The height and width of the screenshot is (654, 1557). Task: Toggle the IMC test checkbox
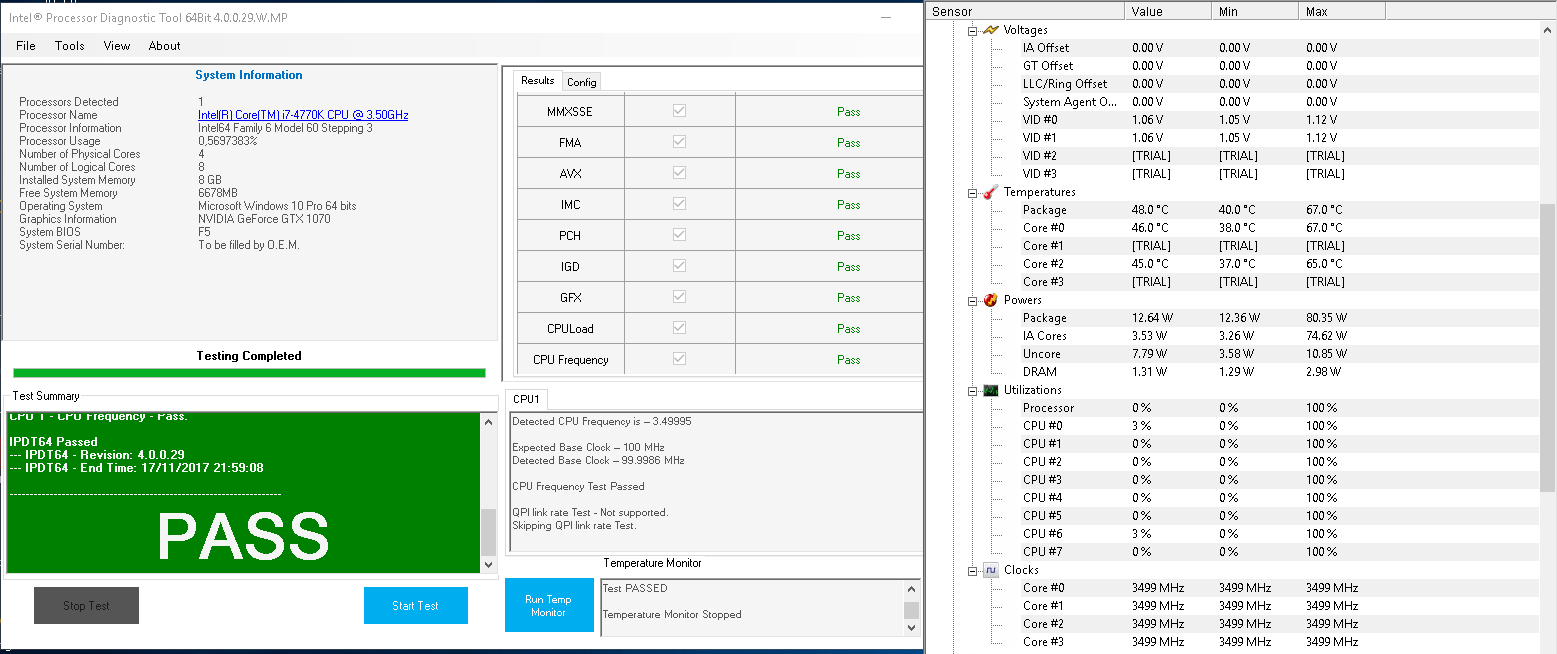(x=680, y=204)
